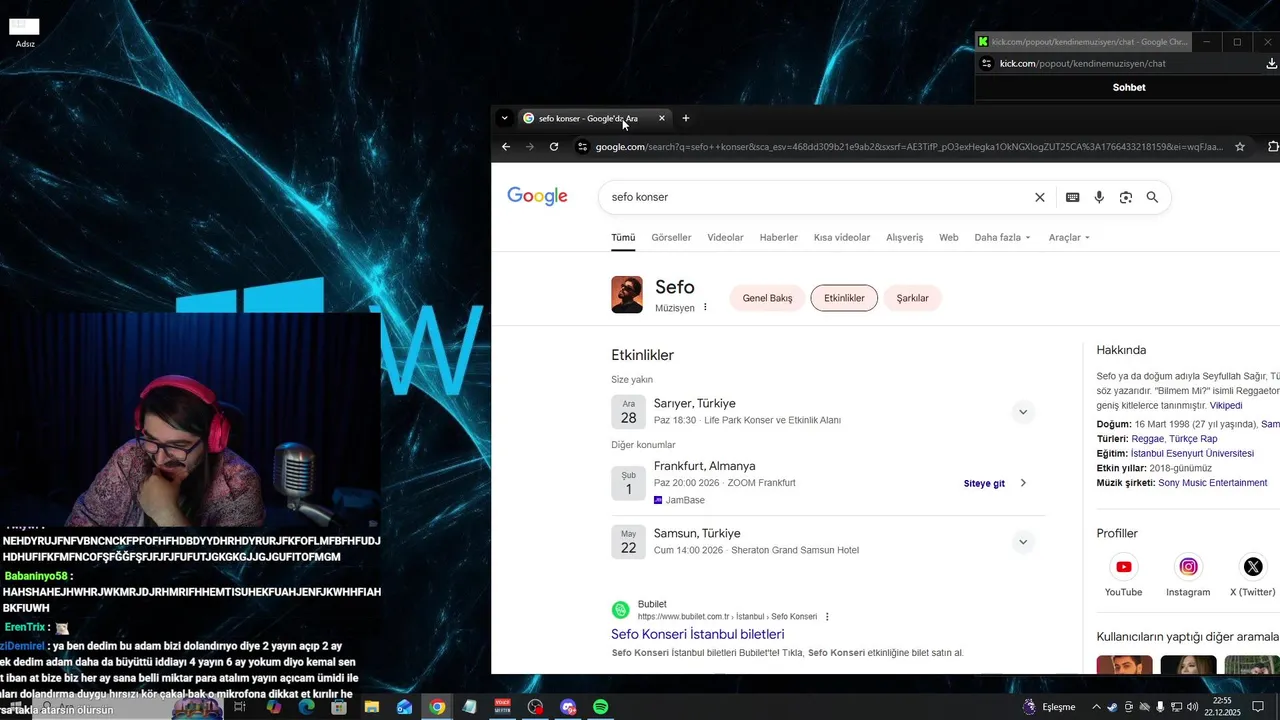Viewport: 1280px width, 720px height.
Task: Click the Türkçe Rap genre link
Action: tap(1194, 439)
